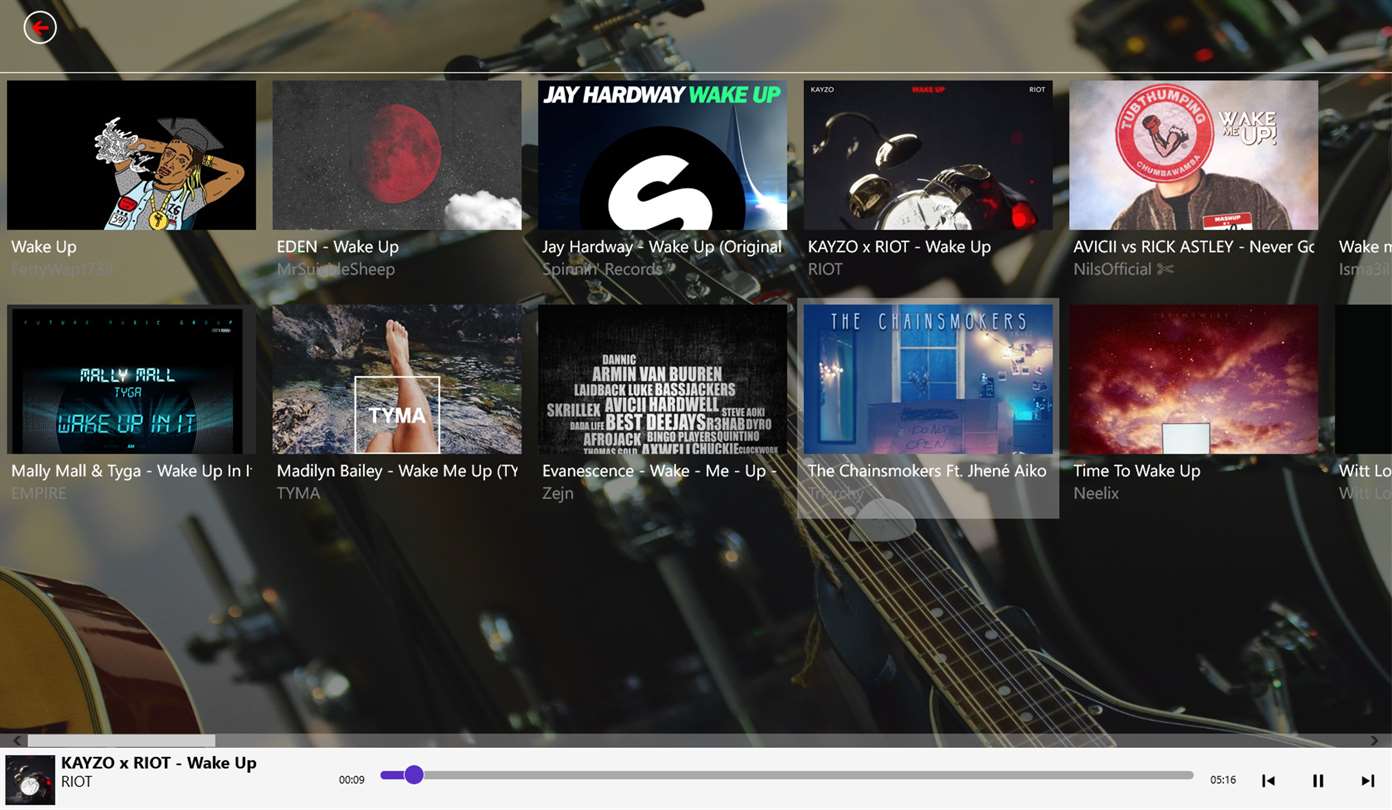Click the Spinnin' Records uploader name

[x=602, y=269]
